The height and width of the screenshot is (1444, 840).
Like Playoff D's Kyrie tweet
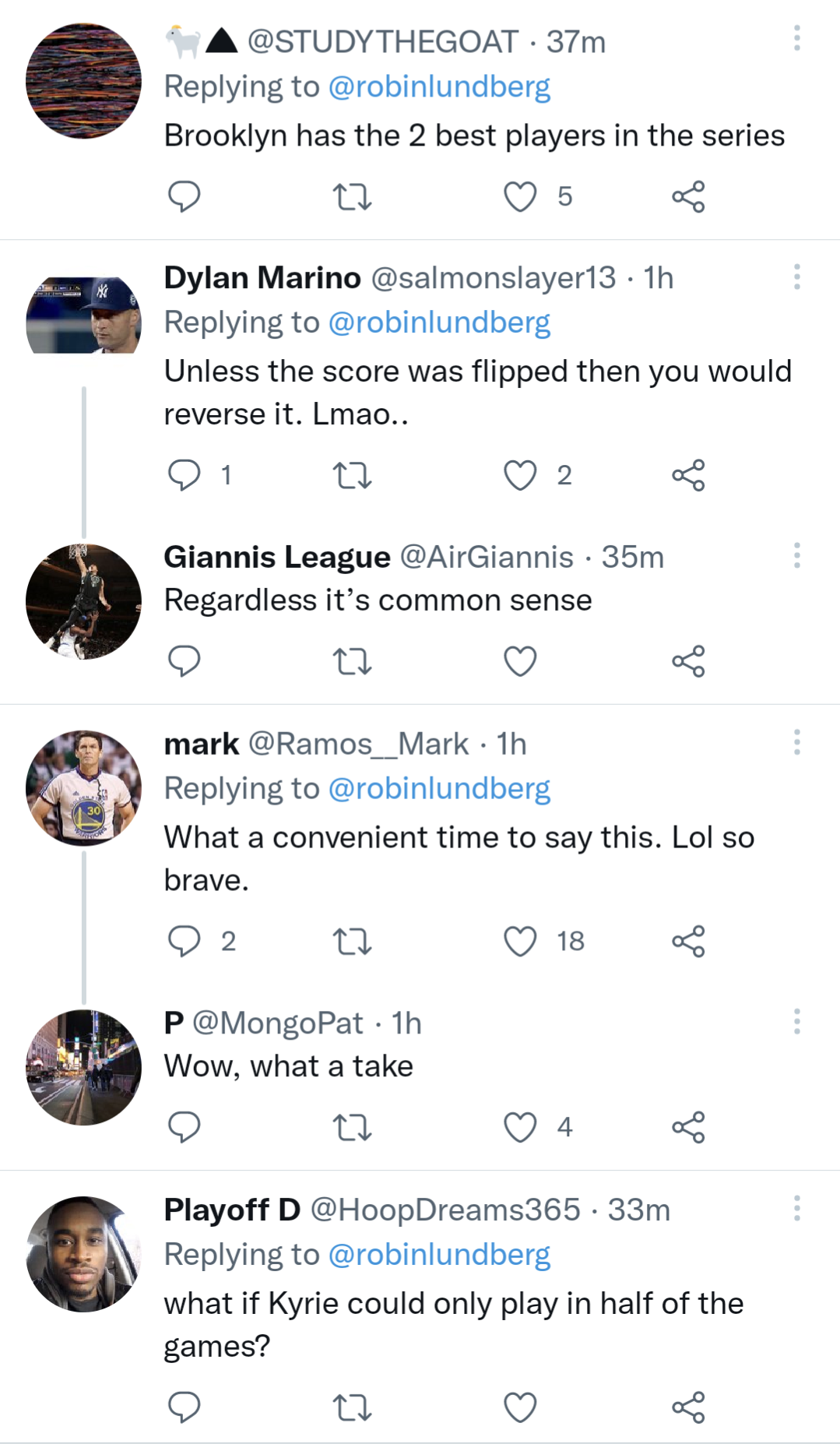pos(520,1407)
